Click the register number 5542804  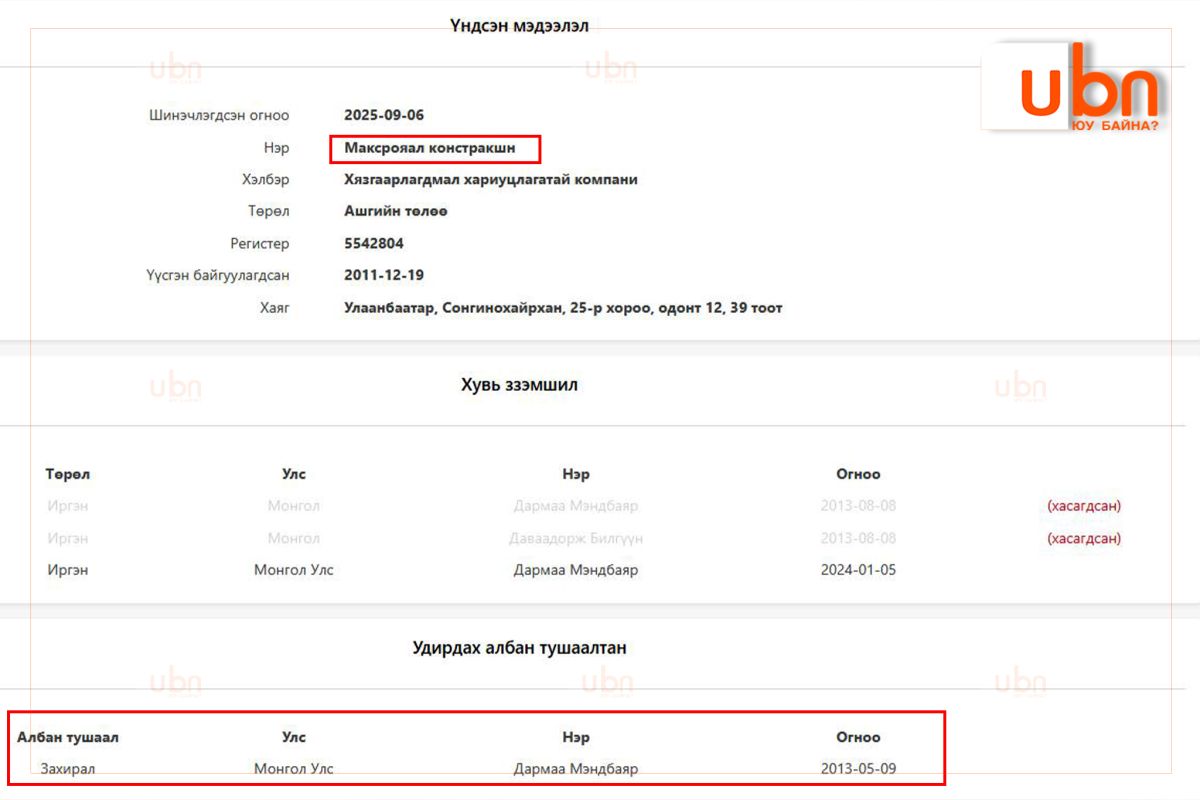point(374,243)
